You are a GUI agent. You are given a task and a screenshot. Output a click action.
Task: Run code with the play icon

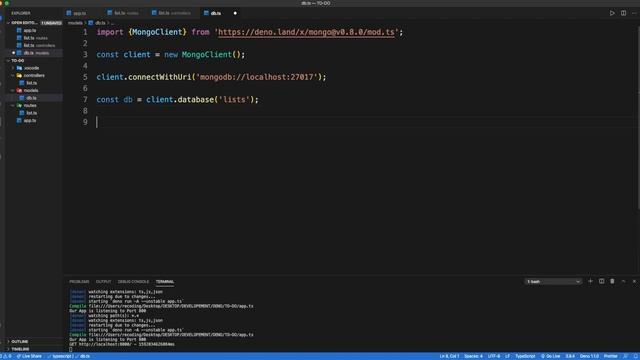coord(612,13)
